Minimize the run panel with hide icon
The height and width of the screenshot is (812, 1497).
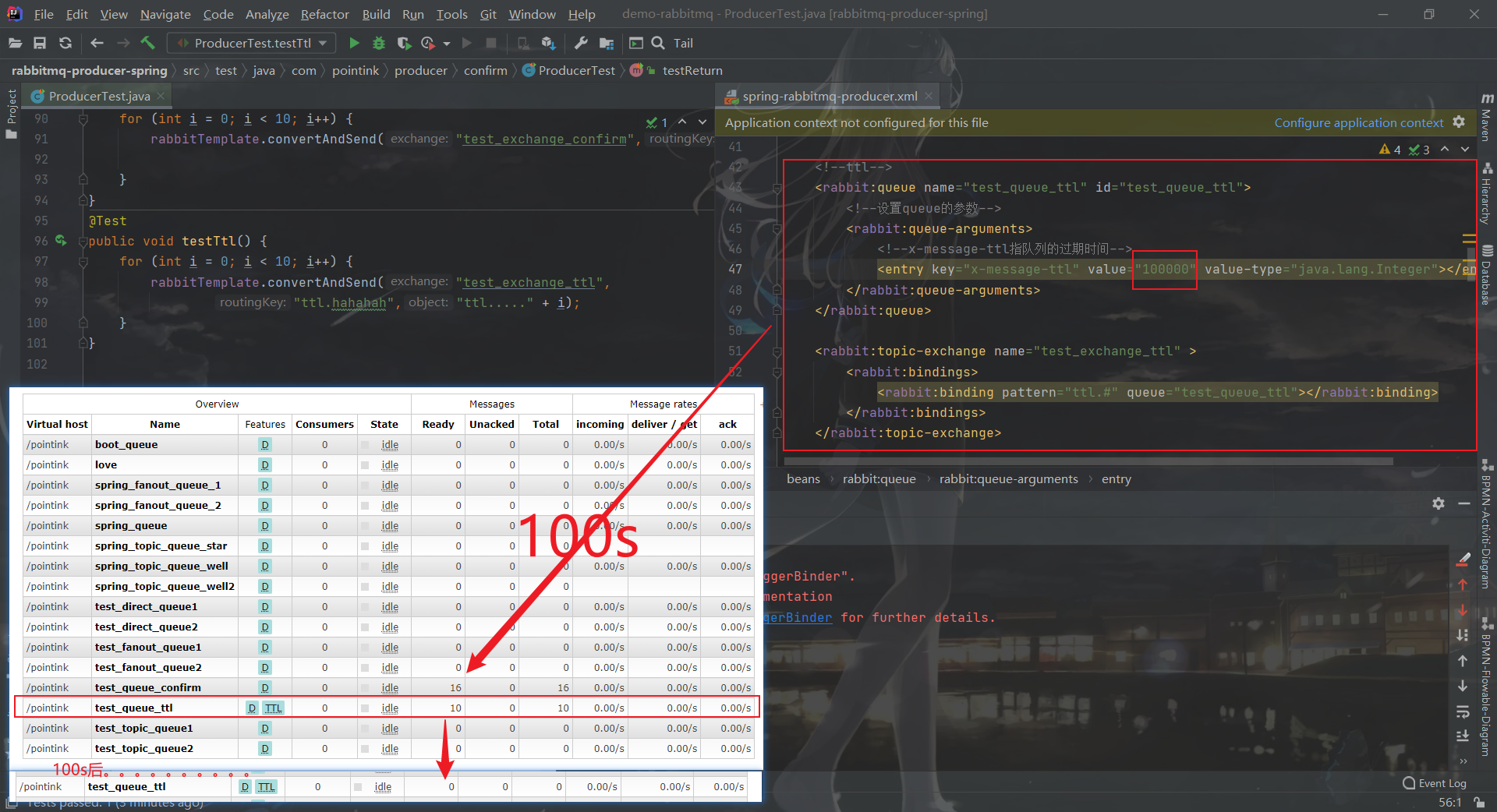tap(1464, 503)
